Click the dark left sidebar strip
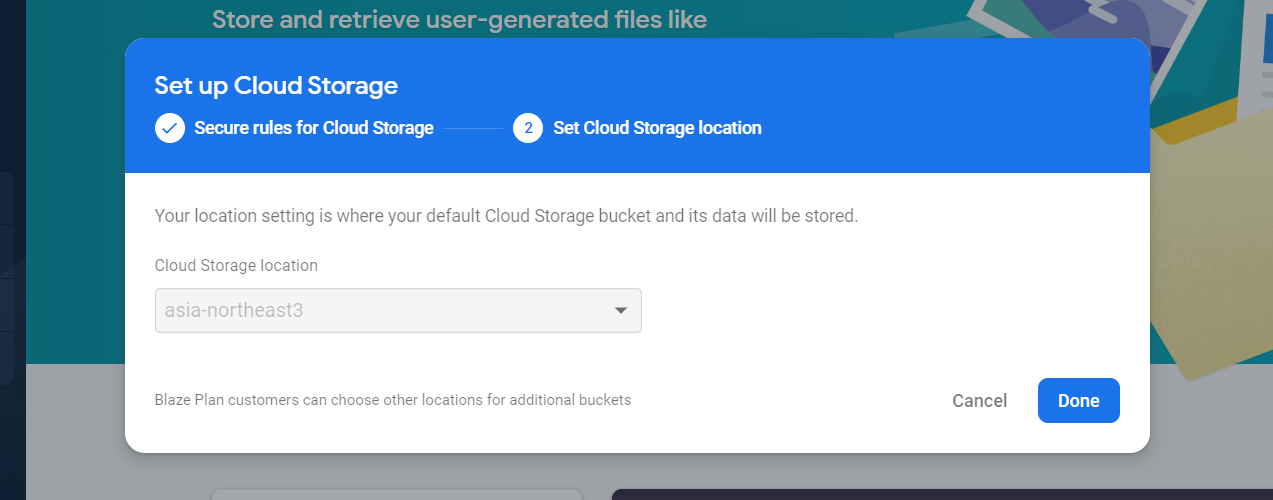 pos(12,250)
